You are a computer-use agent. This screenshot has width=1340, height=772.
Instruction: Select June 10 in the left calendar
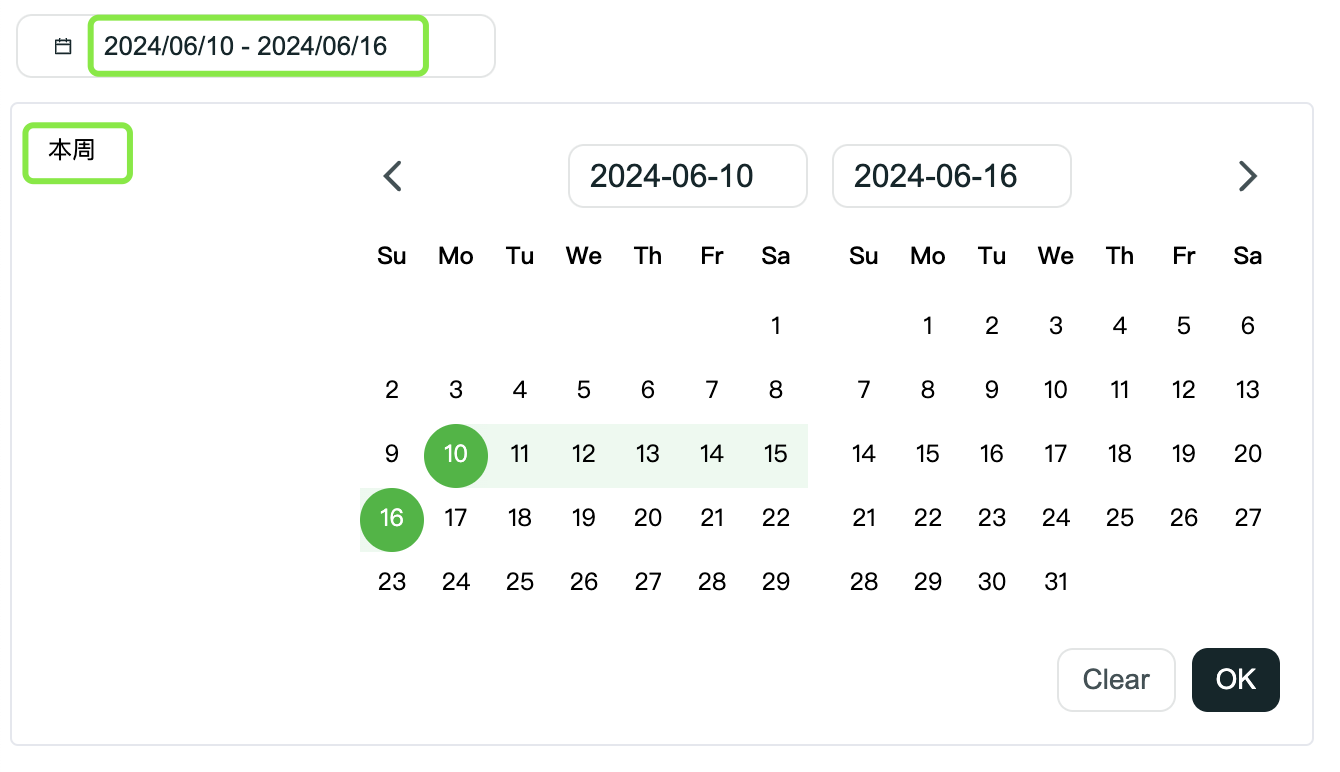(x=455, y=455)
